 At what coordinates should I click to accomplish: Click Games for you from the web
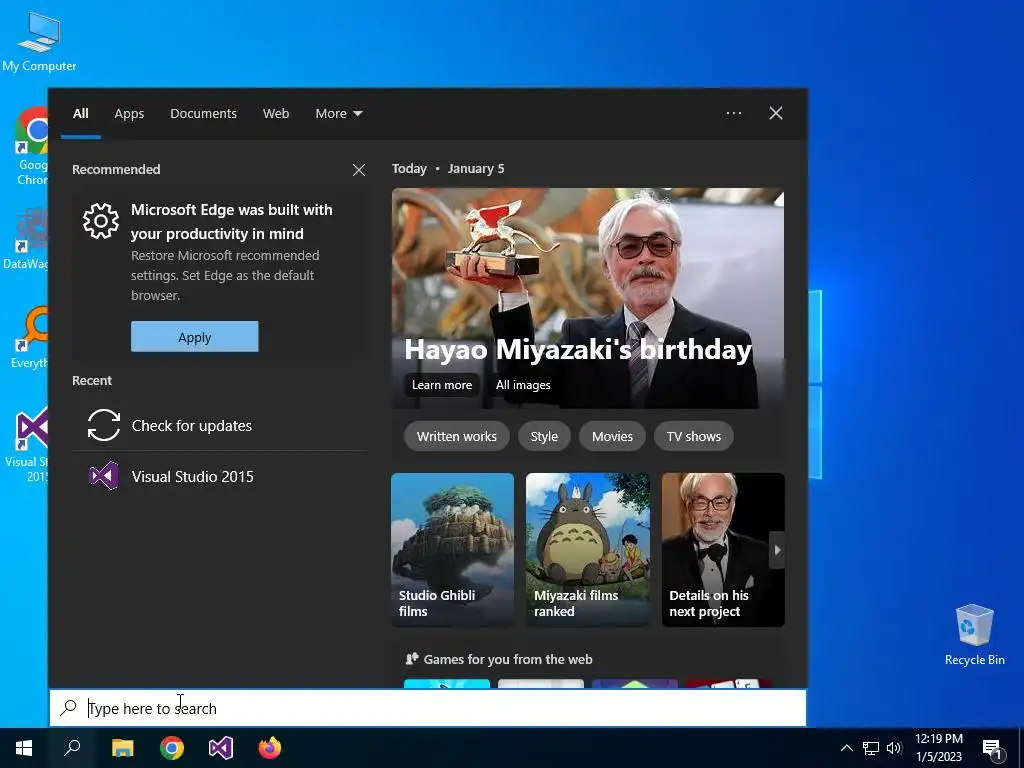(508, 659)
